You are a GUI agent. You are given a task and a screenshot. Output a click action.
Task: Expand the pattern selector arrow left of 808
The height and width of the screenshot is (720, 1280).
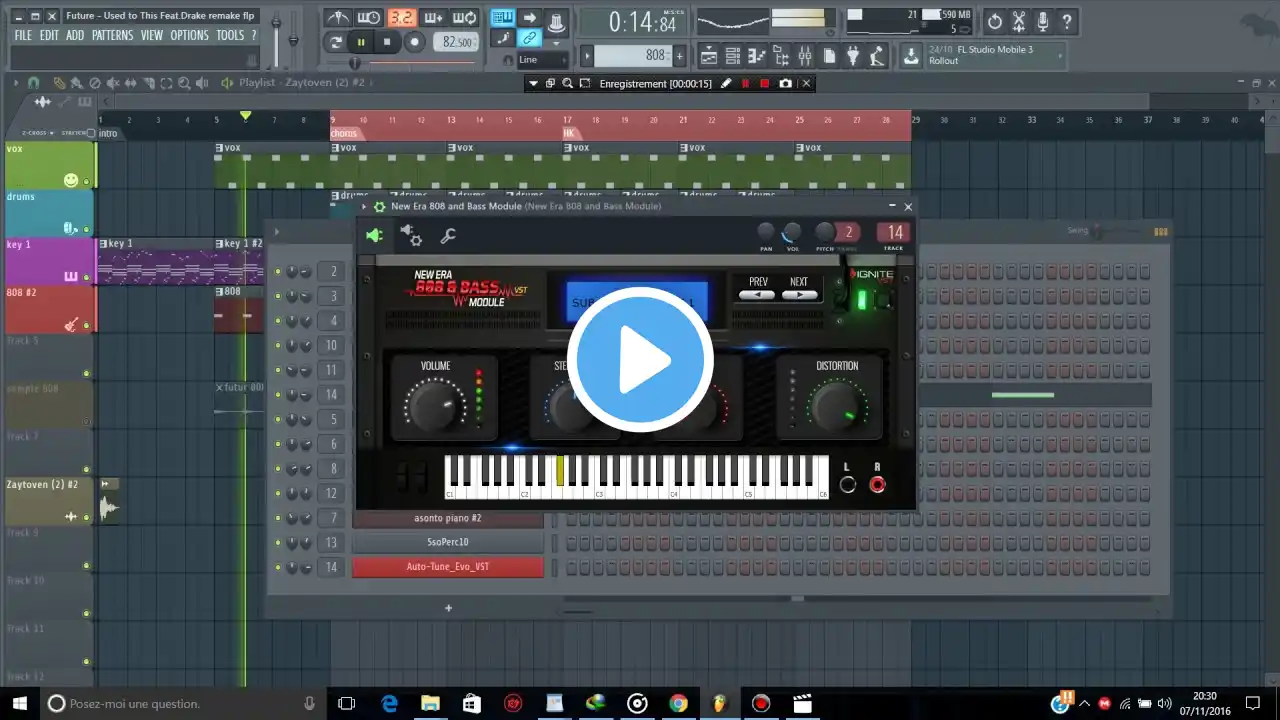tap(587, 56)
